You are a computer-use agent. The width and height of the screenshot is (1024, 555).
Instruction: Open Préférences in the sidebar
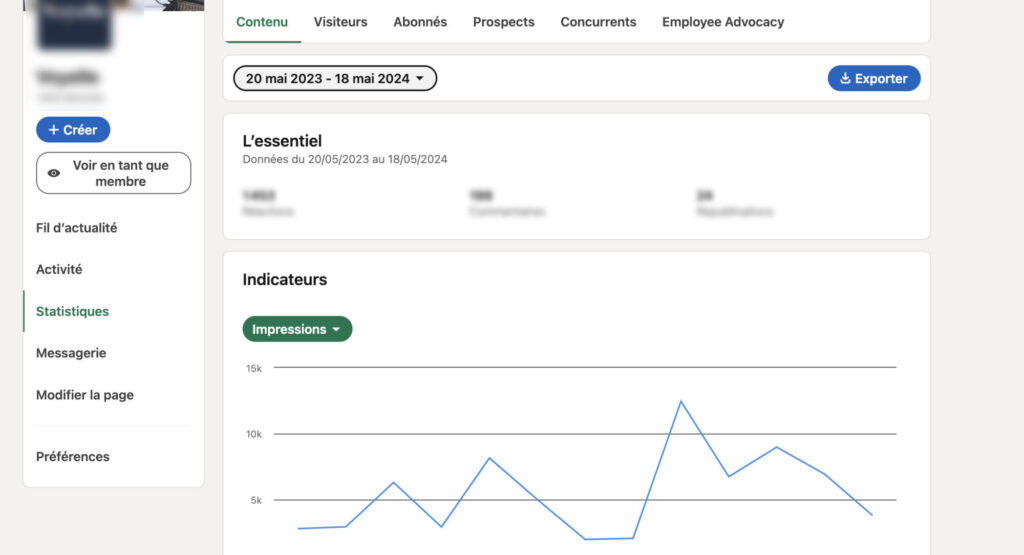coord(72,457)
